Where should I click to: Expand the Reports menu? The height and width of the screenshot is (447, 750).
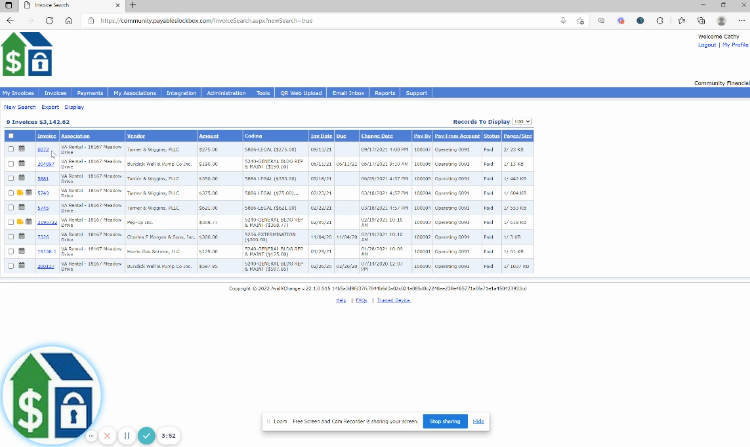coord(384,92)
